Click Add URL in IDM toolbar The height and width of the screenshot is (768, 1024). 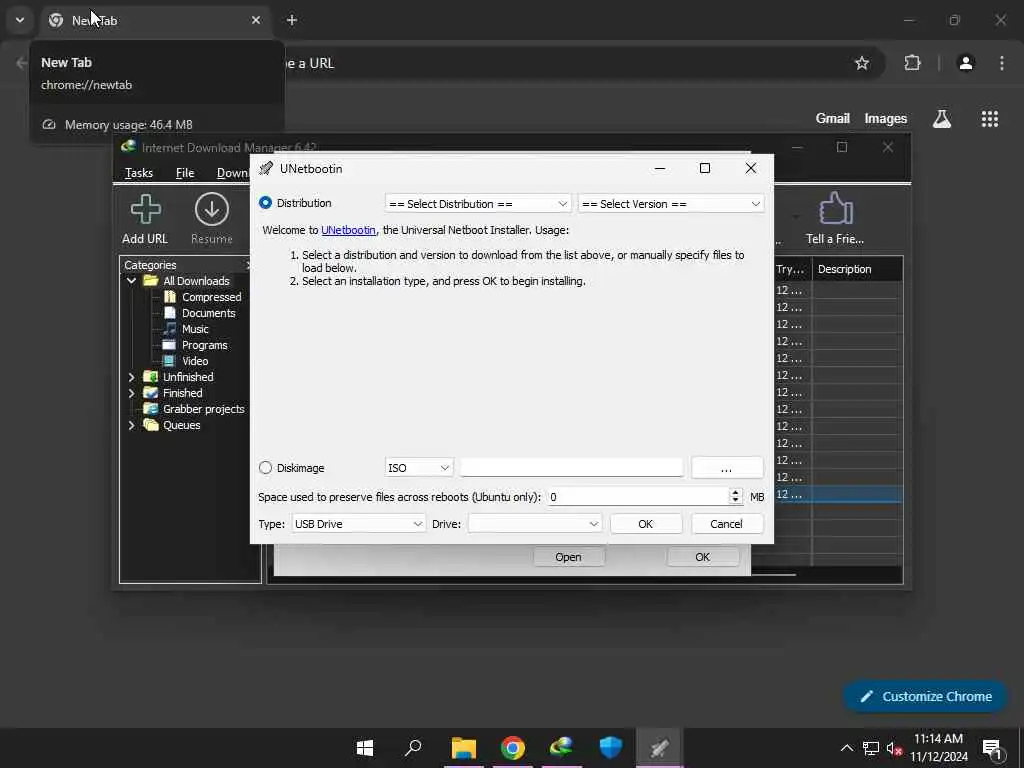(145, 219)
